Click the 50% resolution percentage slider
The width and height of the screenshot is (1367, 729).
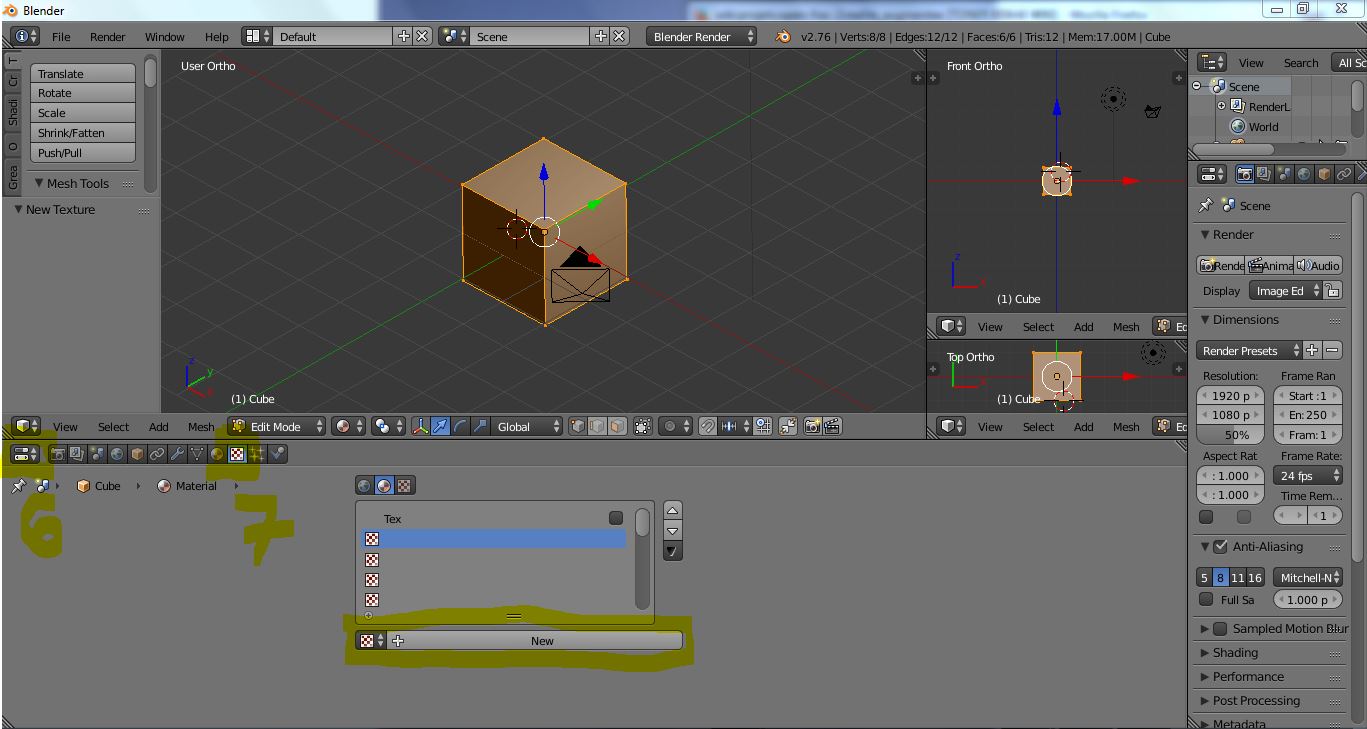click(1231, 435)
